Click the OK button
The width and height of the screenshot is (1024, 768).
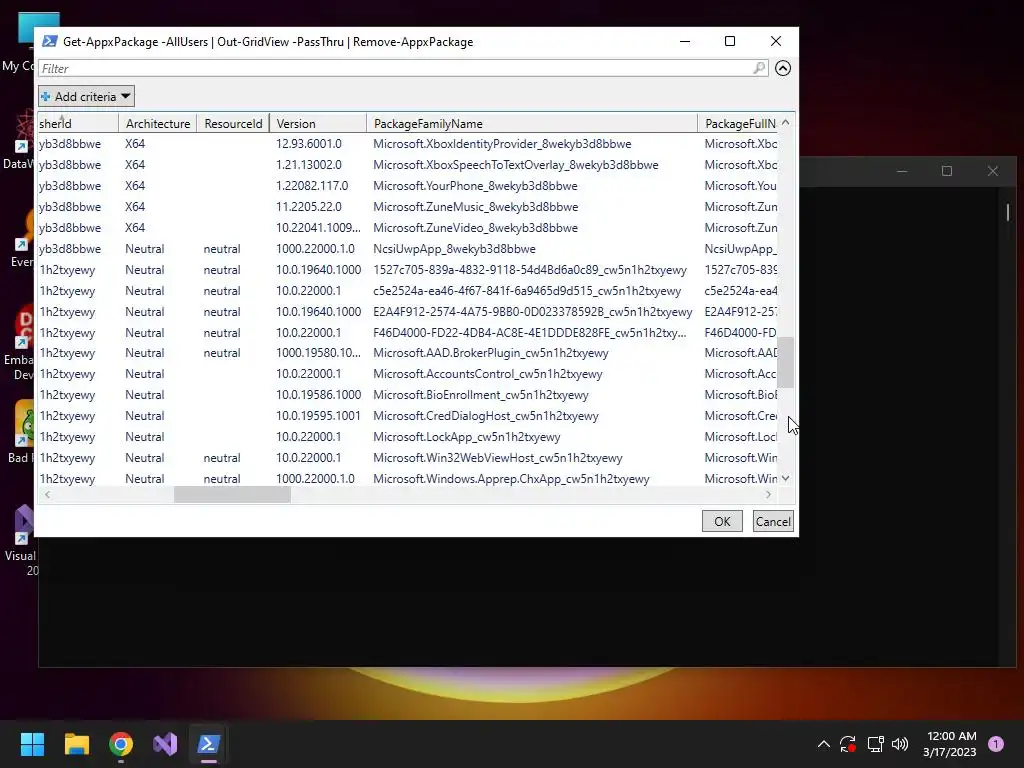[722, 521]
